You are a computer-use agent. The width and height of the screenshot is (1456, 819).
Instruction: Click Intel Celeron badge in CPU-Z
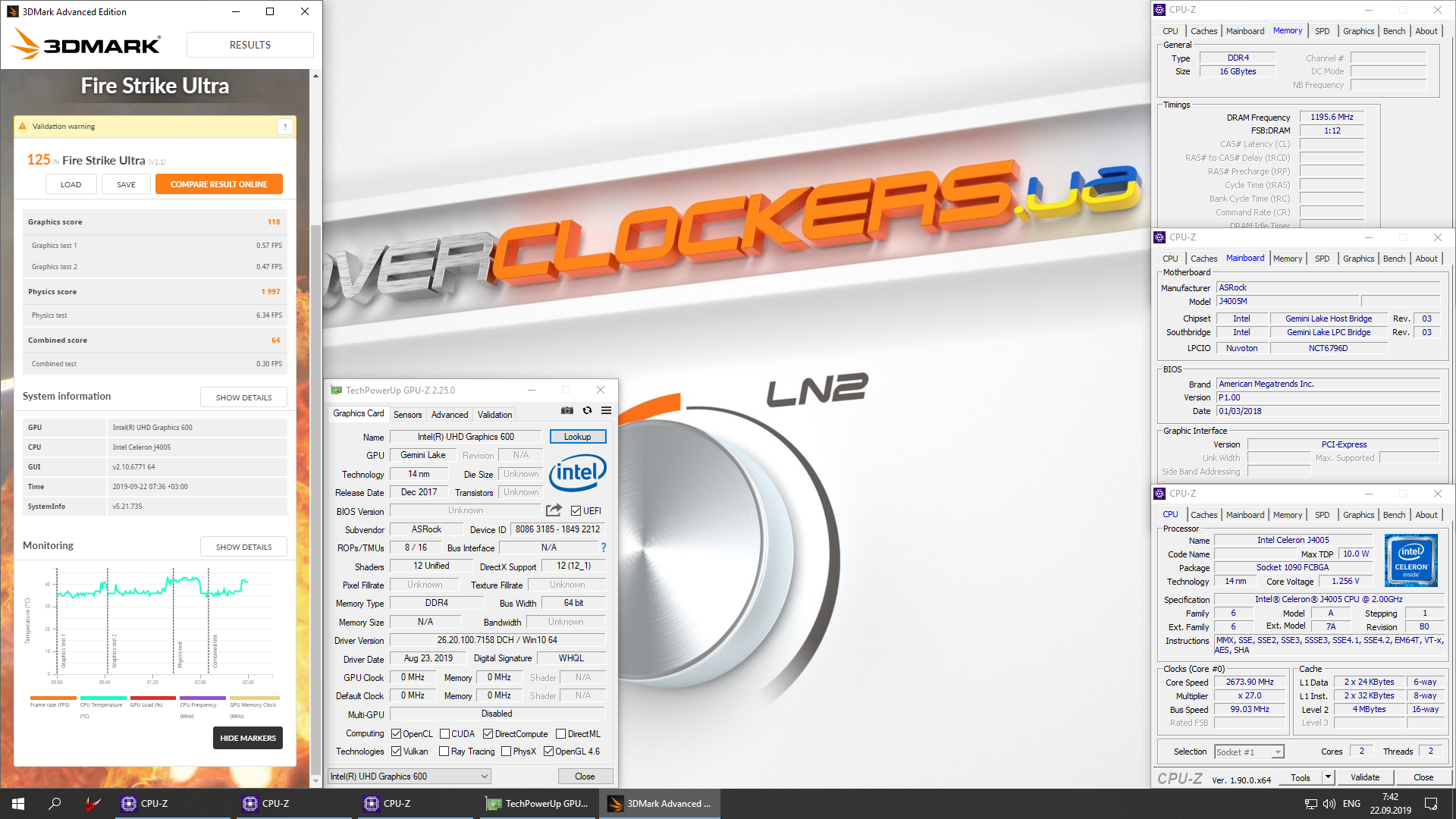pos(1410,560)
